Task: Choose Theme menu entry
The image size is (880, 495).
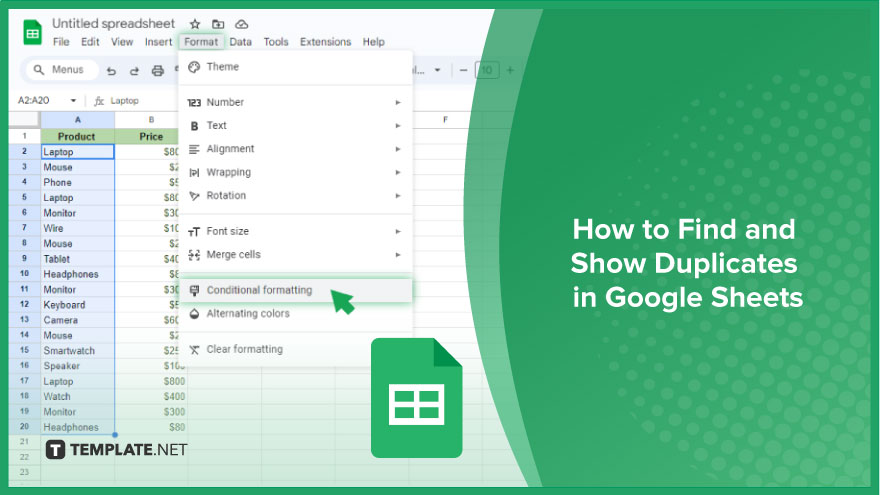Action: point(296,67)
